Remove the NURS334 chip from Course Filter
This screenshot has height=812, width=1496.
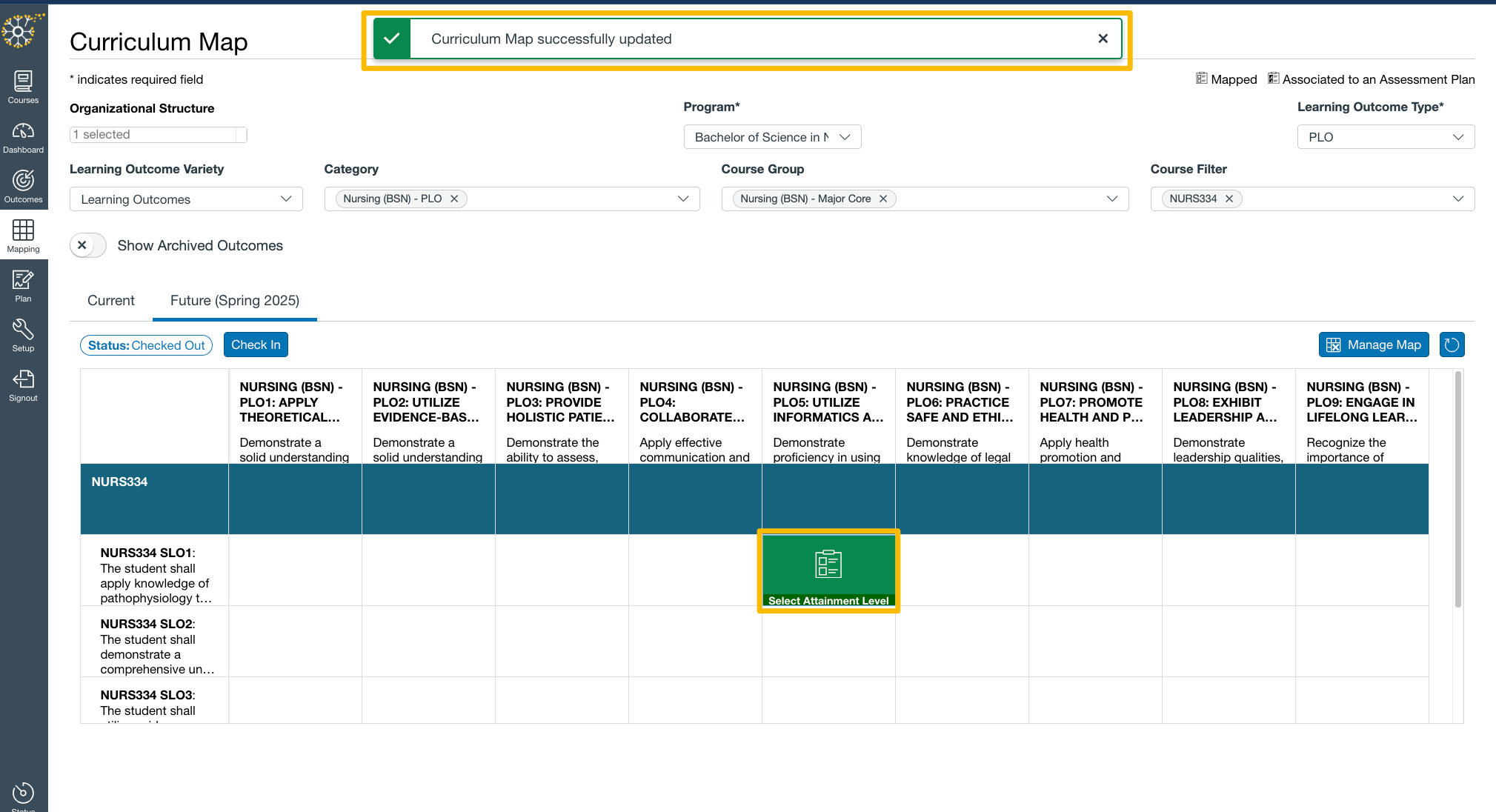pos(1228,199)
